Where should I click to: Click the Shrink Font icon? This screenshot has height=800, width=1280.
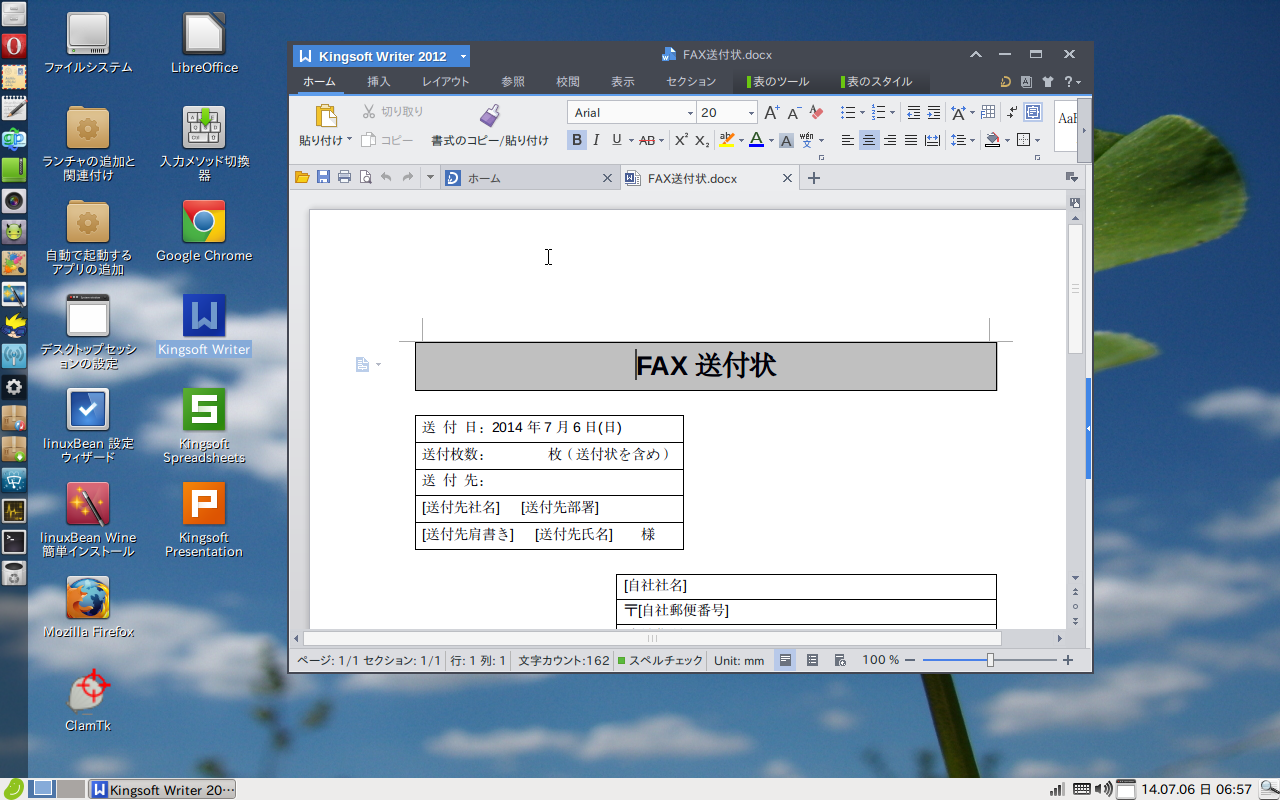coord(794,113)
